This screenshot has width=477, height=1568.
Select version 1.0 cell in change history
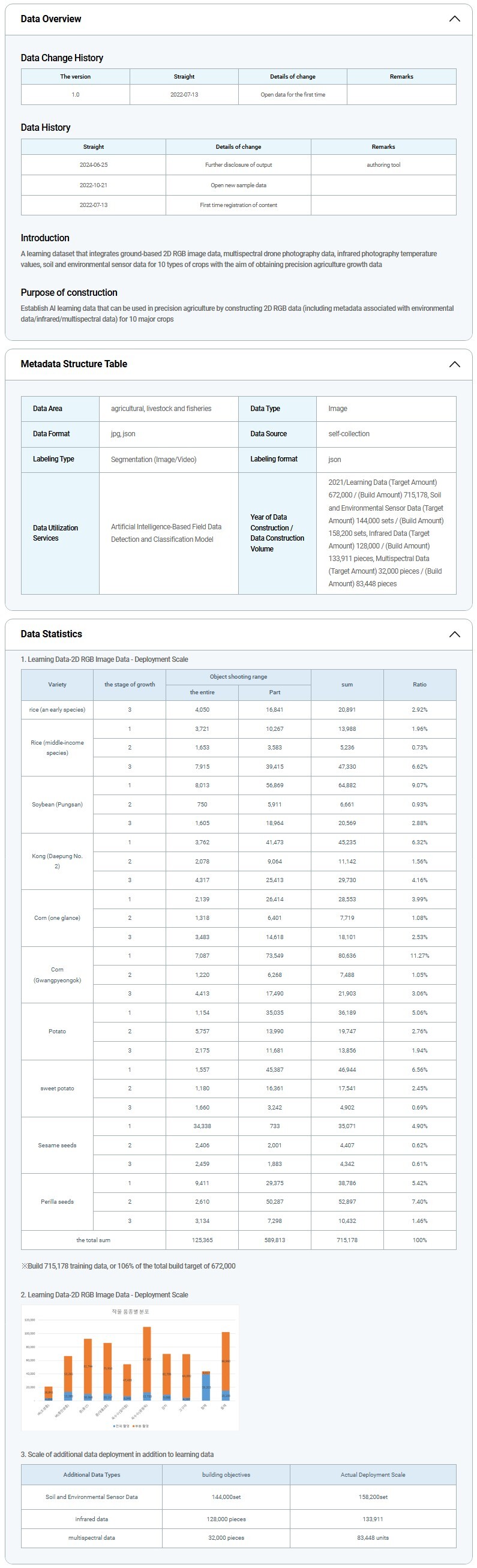76,95
